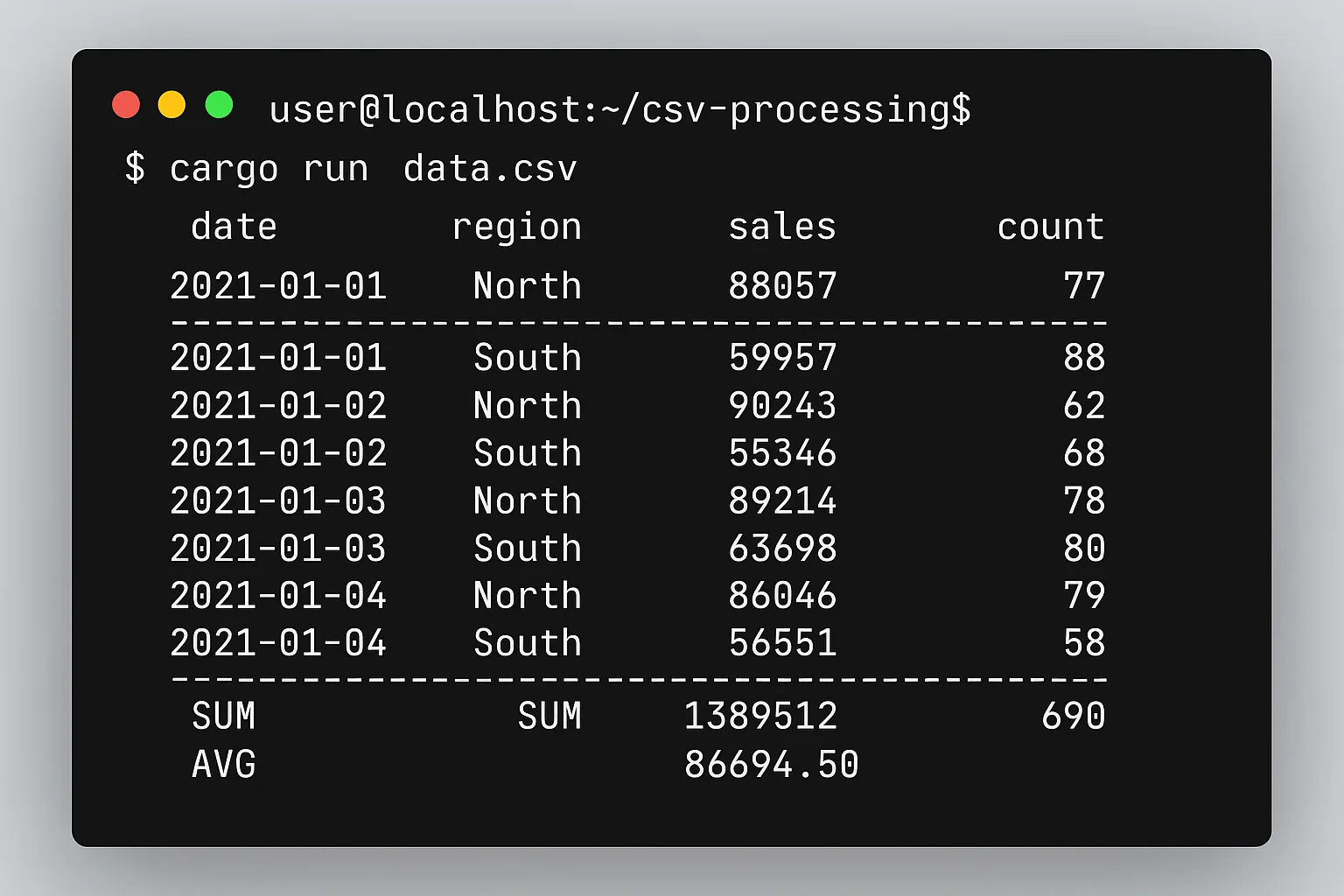Click the SUM label in region column
Viewport: 1344px width, 896px height.
point(549,717)
